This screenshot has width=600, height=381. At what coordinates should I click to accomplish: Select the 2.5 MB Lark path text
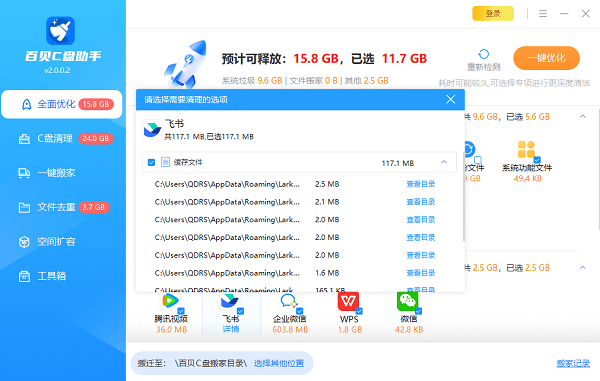(227, 184)
